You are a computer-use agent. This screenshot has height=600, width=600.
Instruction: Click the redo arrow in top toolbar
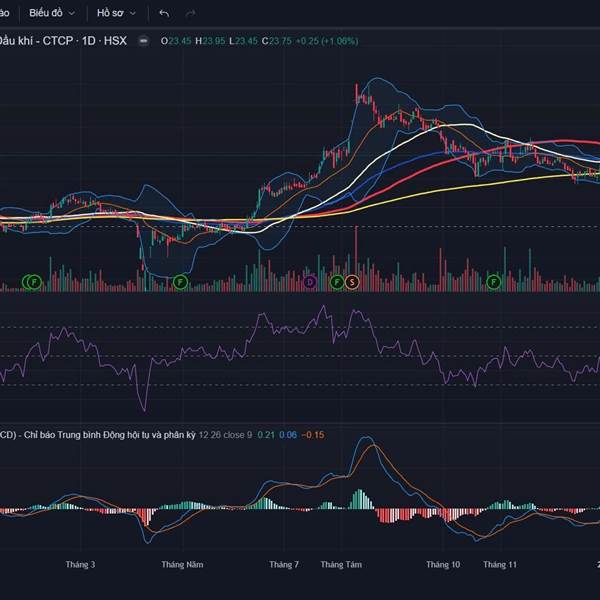pyautogui.click(x=190, y=13)
